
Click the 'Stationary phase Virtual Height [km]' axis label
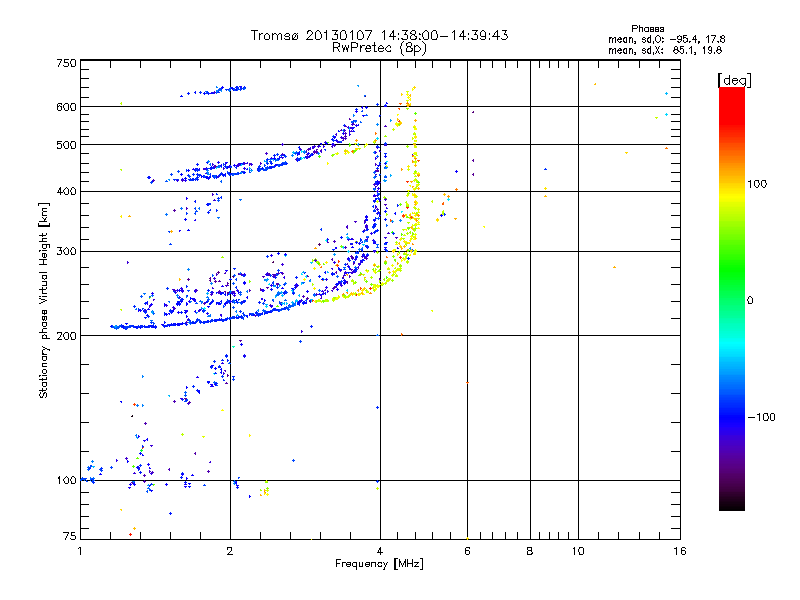(x=44, y=300)
